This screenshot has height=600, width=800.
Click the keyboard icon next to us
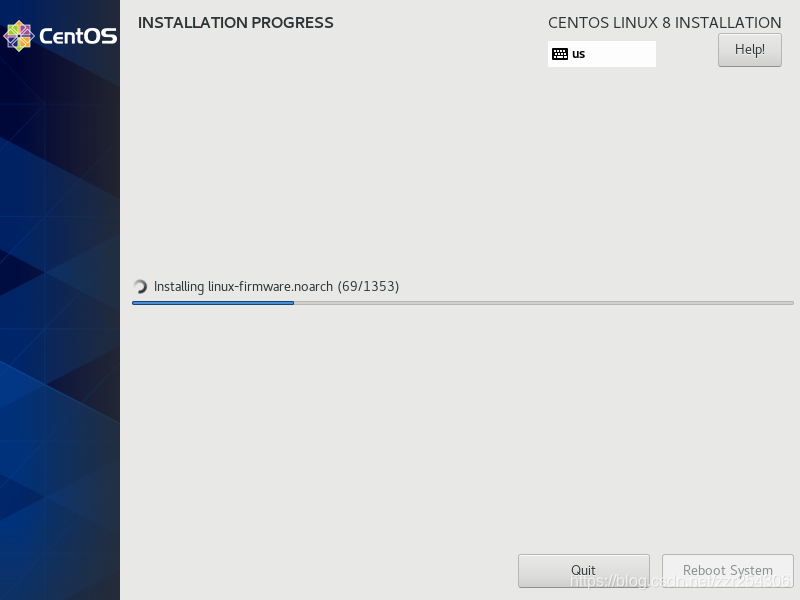(x=560, y=54)
